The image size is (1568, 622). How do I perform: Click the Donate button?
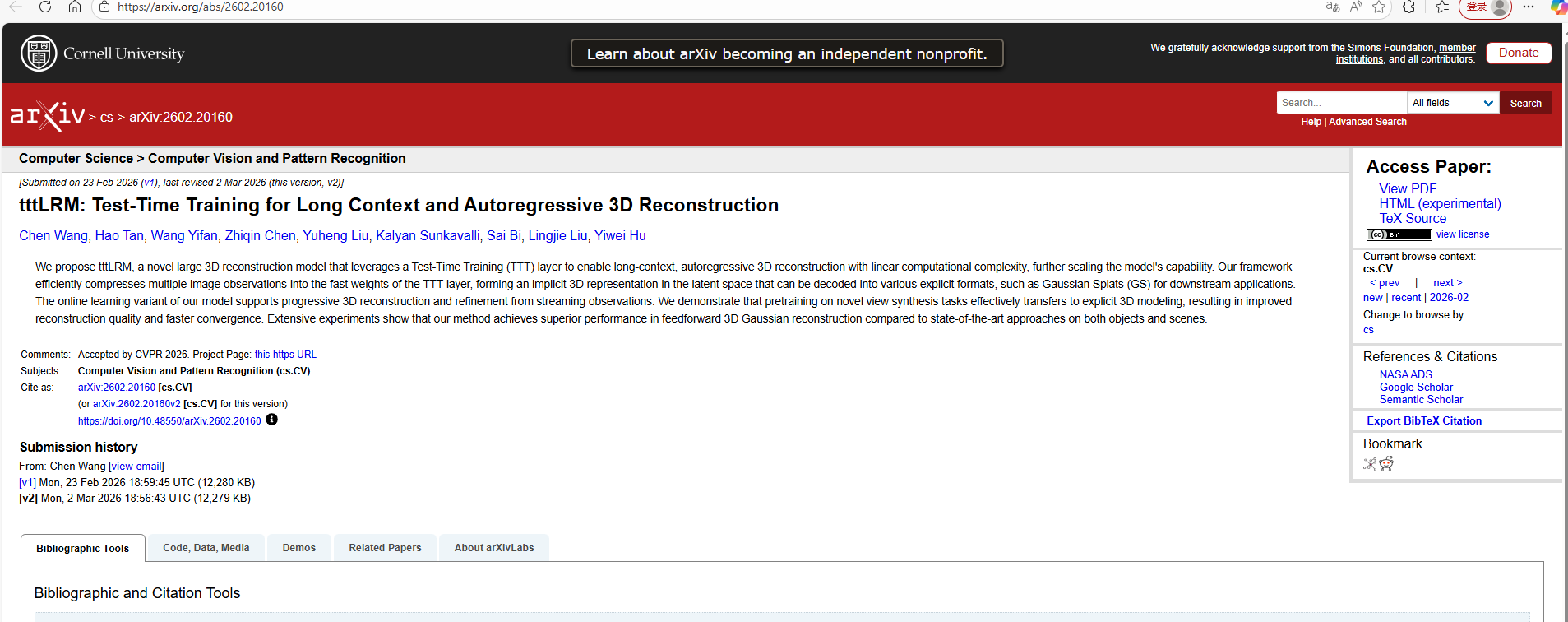tap(1518, 53)
